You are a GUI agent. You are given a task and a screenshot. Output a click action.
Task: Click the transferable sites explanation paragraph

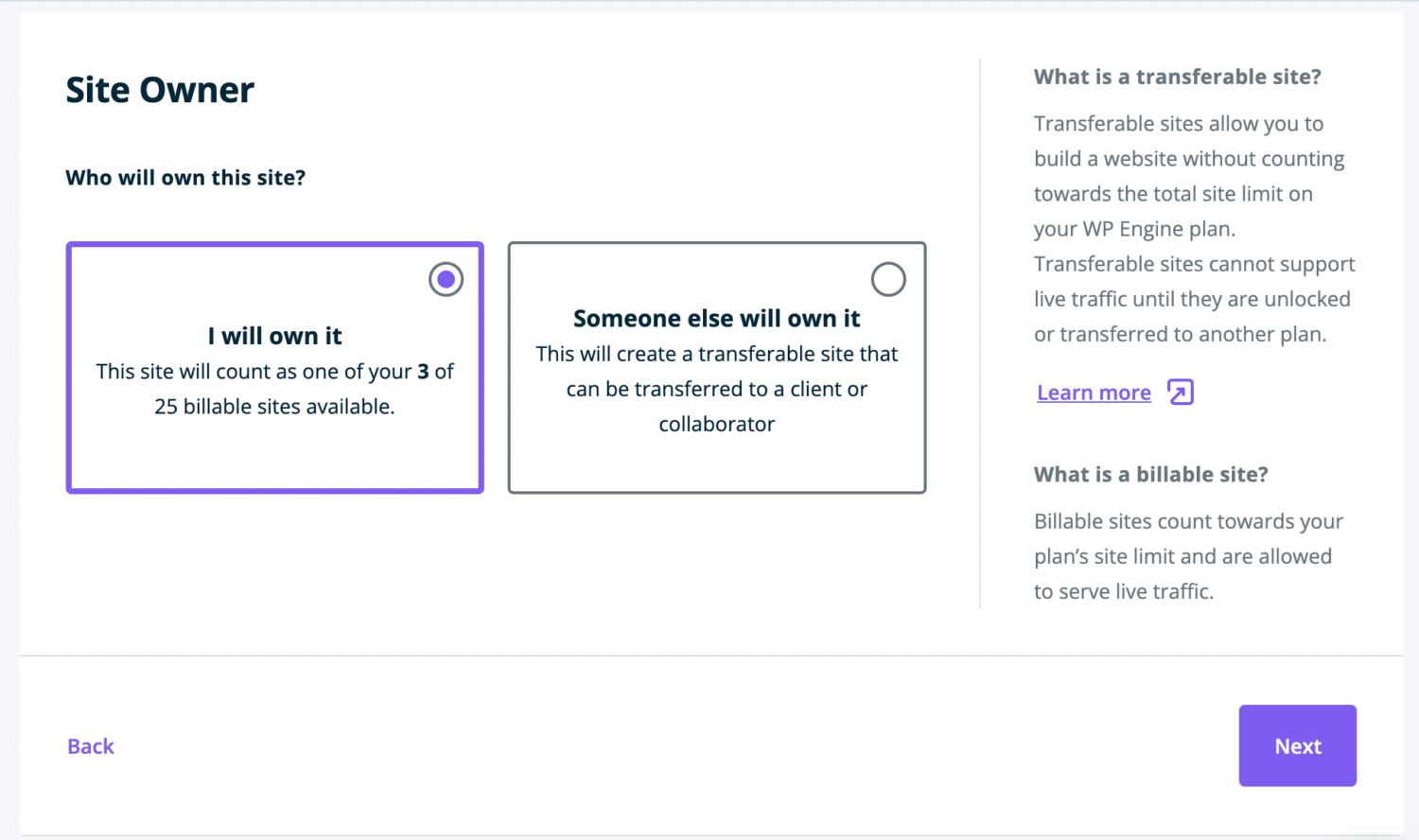pyautogui.click(x=1194, y=229)
